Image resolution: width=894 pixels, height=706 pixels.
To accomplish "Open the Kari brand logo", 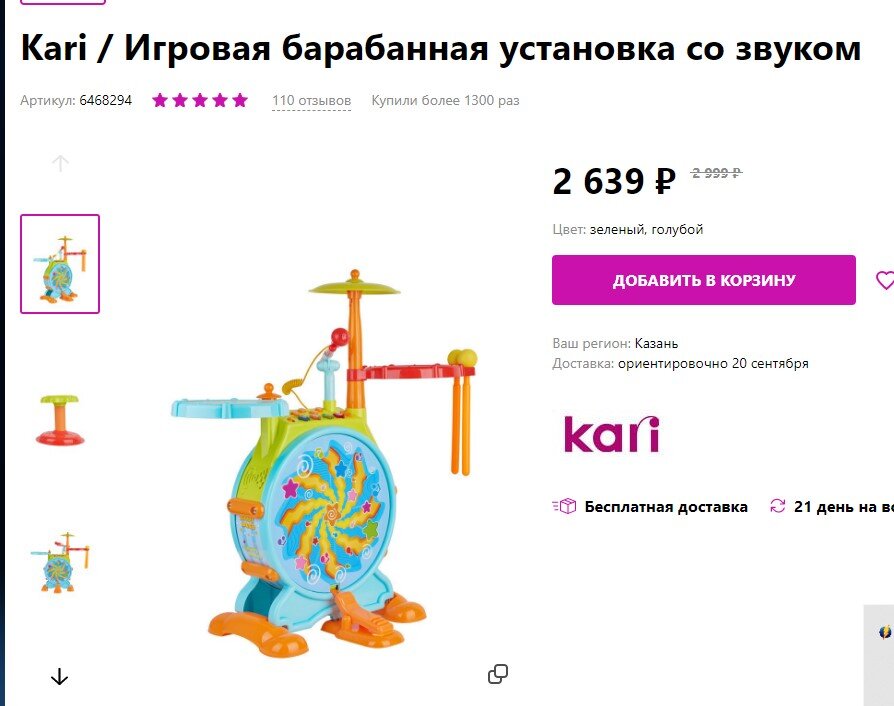I will [611, 435].
